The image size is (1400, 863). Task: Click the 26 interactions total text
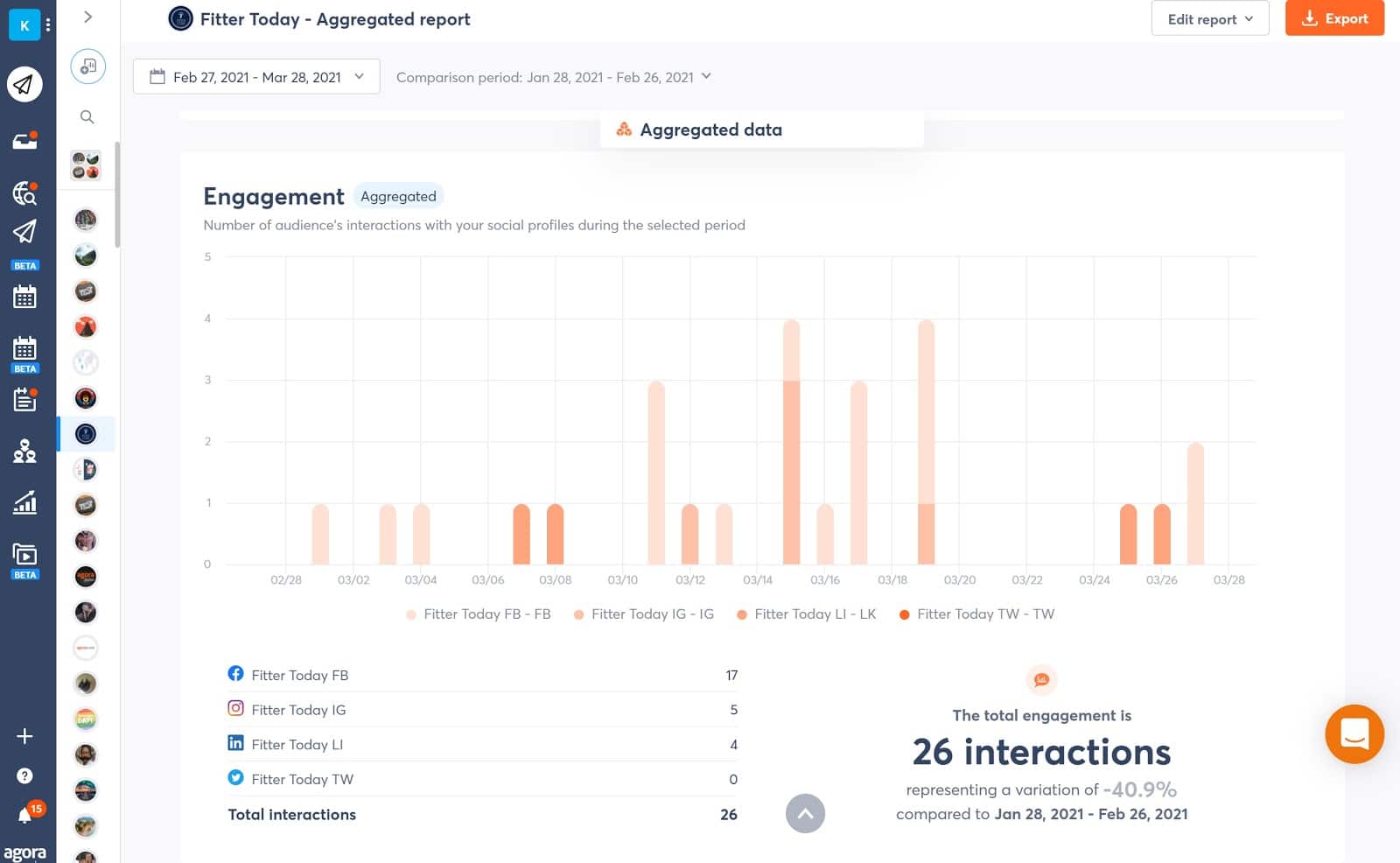tap(1041, 752)
